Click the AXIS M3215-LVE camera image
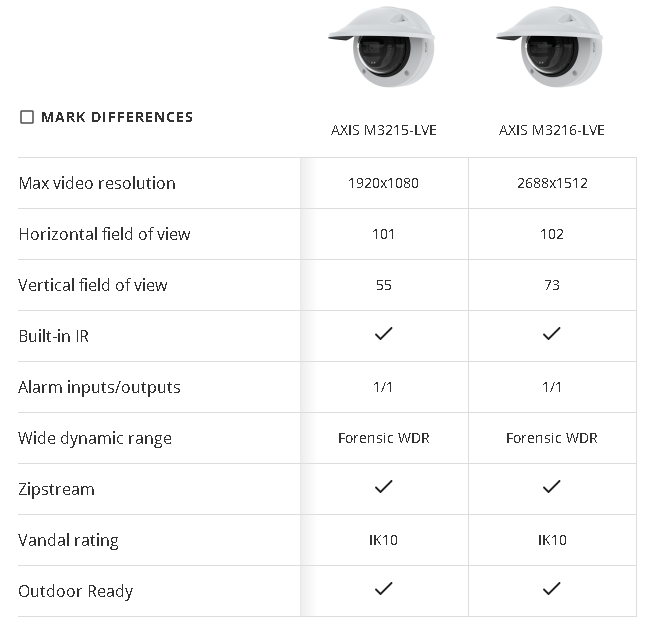 coord(384,50)
